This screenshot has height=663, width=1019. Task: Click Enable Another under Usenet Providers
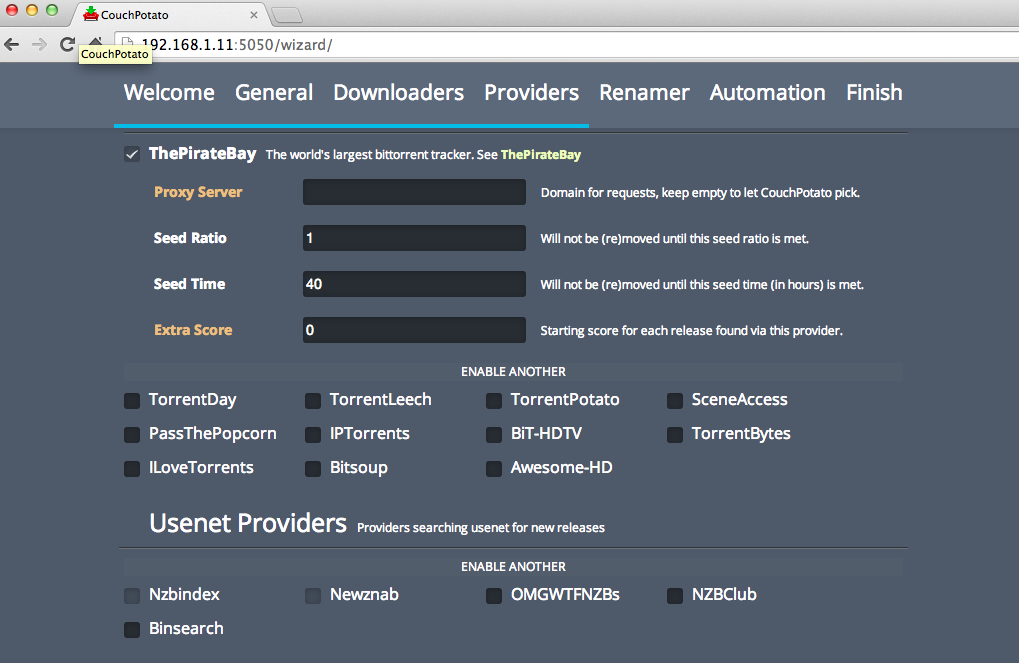point(513,567)
